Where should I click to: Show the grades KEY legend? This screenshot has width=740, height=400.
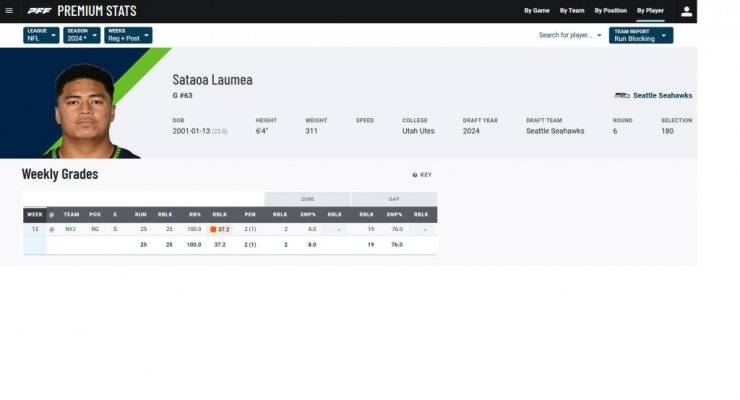[422, 175]
